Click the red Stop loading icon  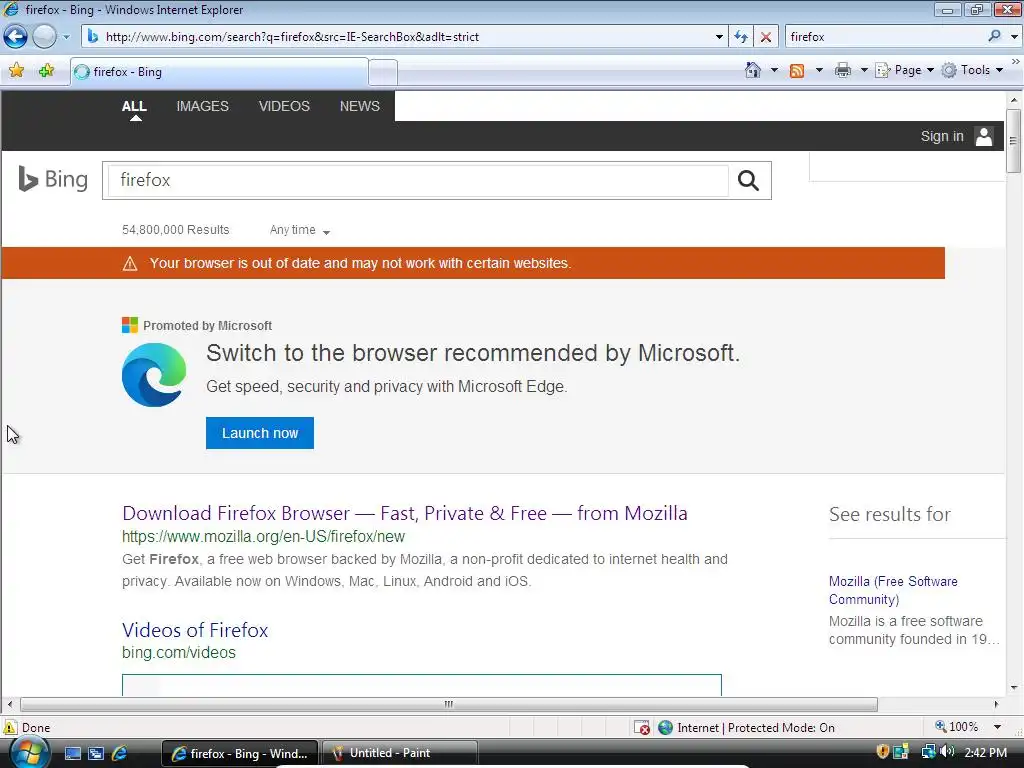click(x=765, y=37)
